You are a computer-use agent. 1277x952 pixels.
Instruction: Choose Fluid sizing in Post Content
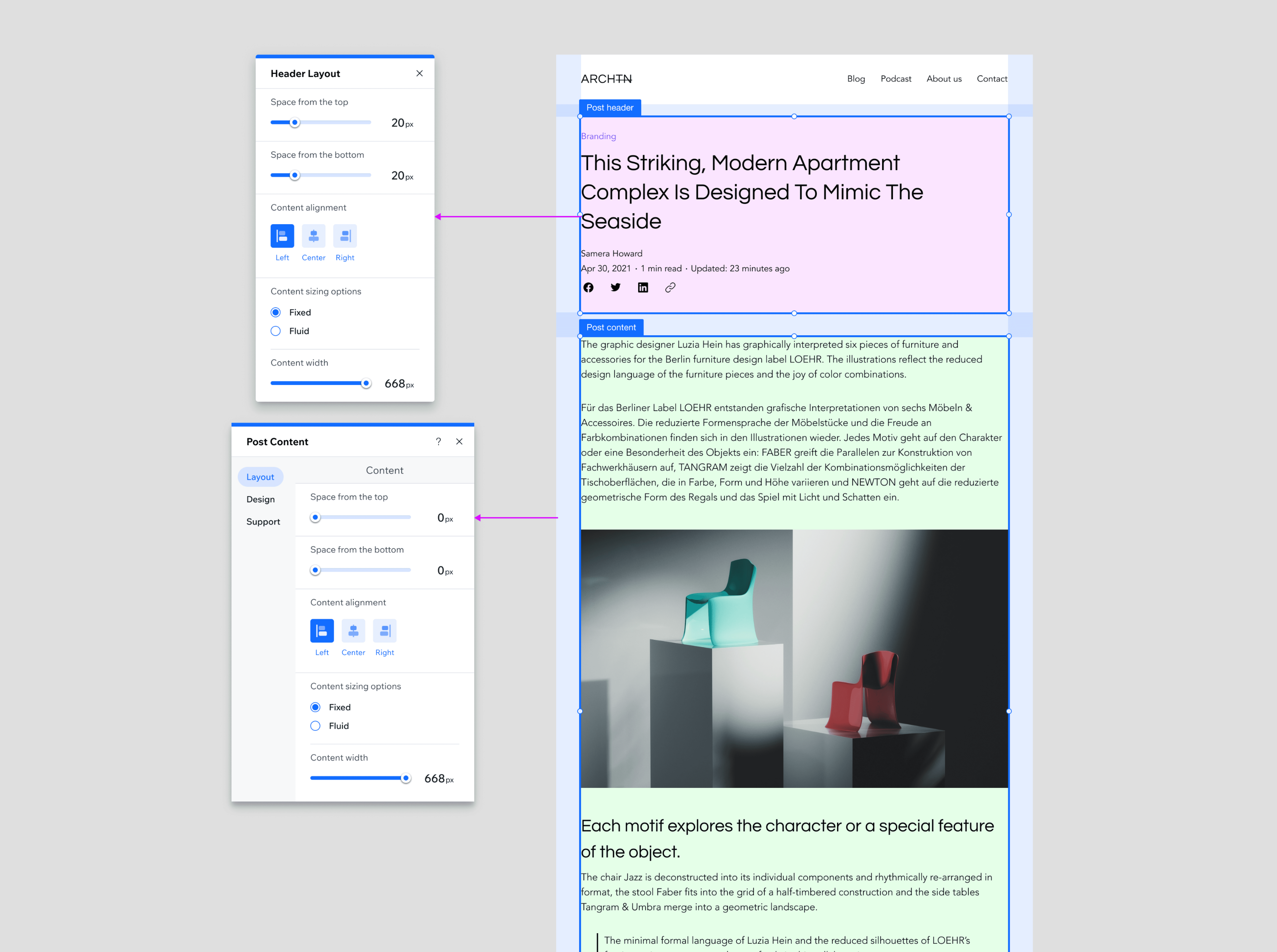tap(316, 725)
